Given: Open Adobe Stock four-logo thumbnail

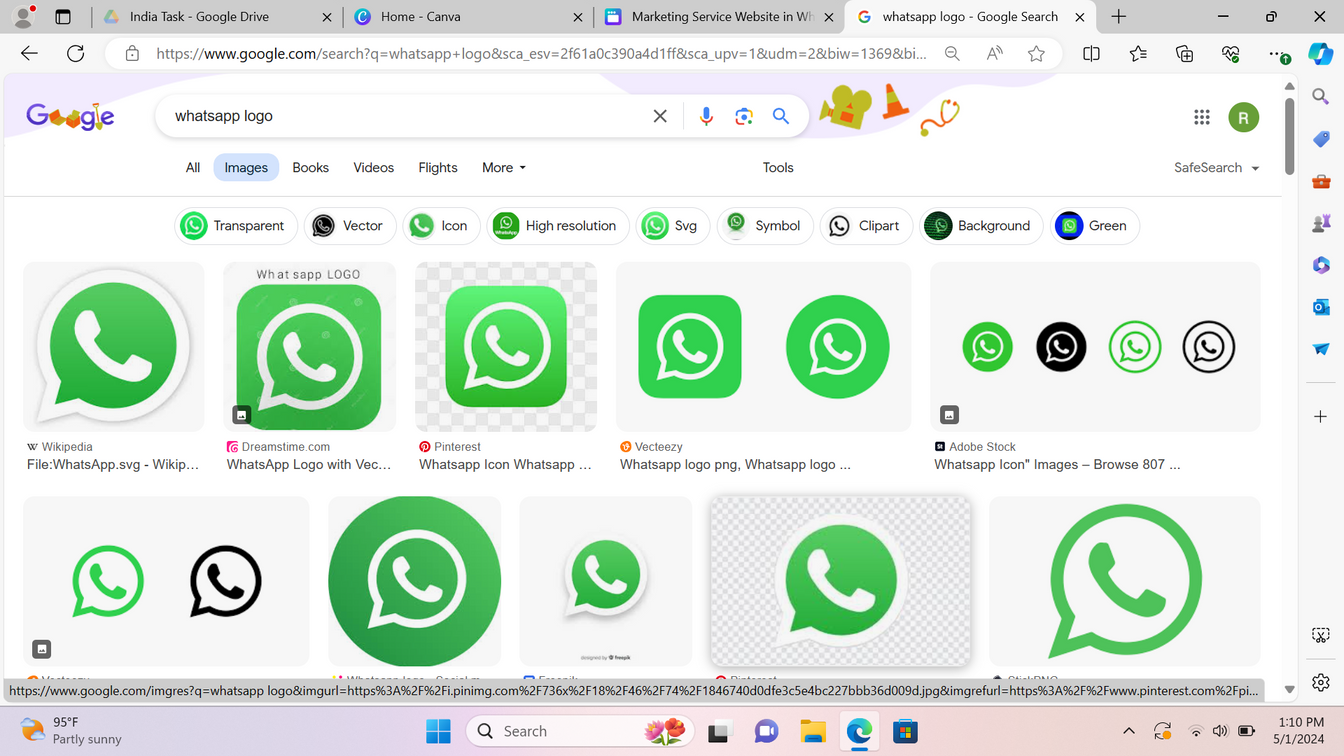Looking at the screenshot, I should (1095, 347).
